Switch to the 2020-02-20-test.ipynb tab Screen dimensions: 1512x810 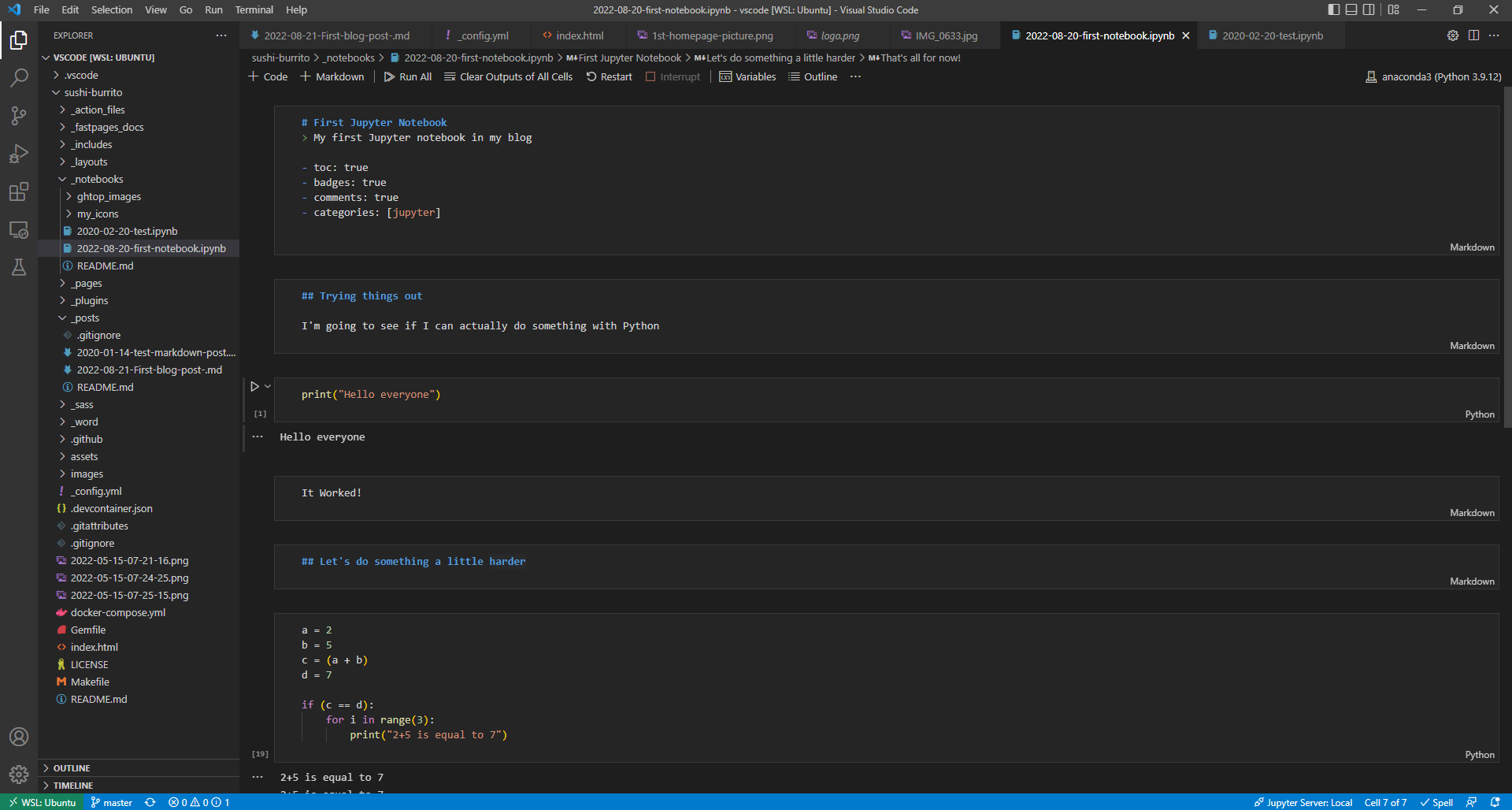(1272, 35)
